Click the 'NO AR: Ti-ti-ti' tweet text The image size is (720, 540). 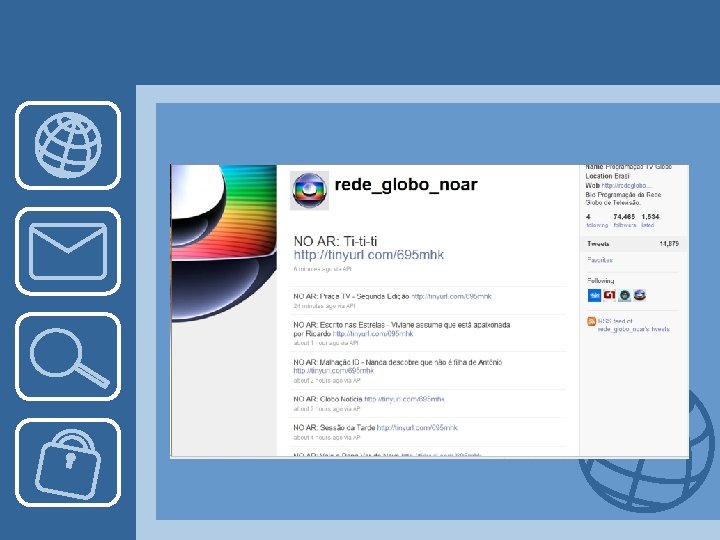pyautogui.click(x=335, y=241)
